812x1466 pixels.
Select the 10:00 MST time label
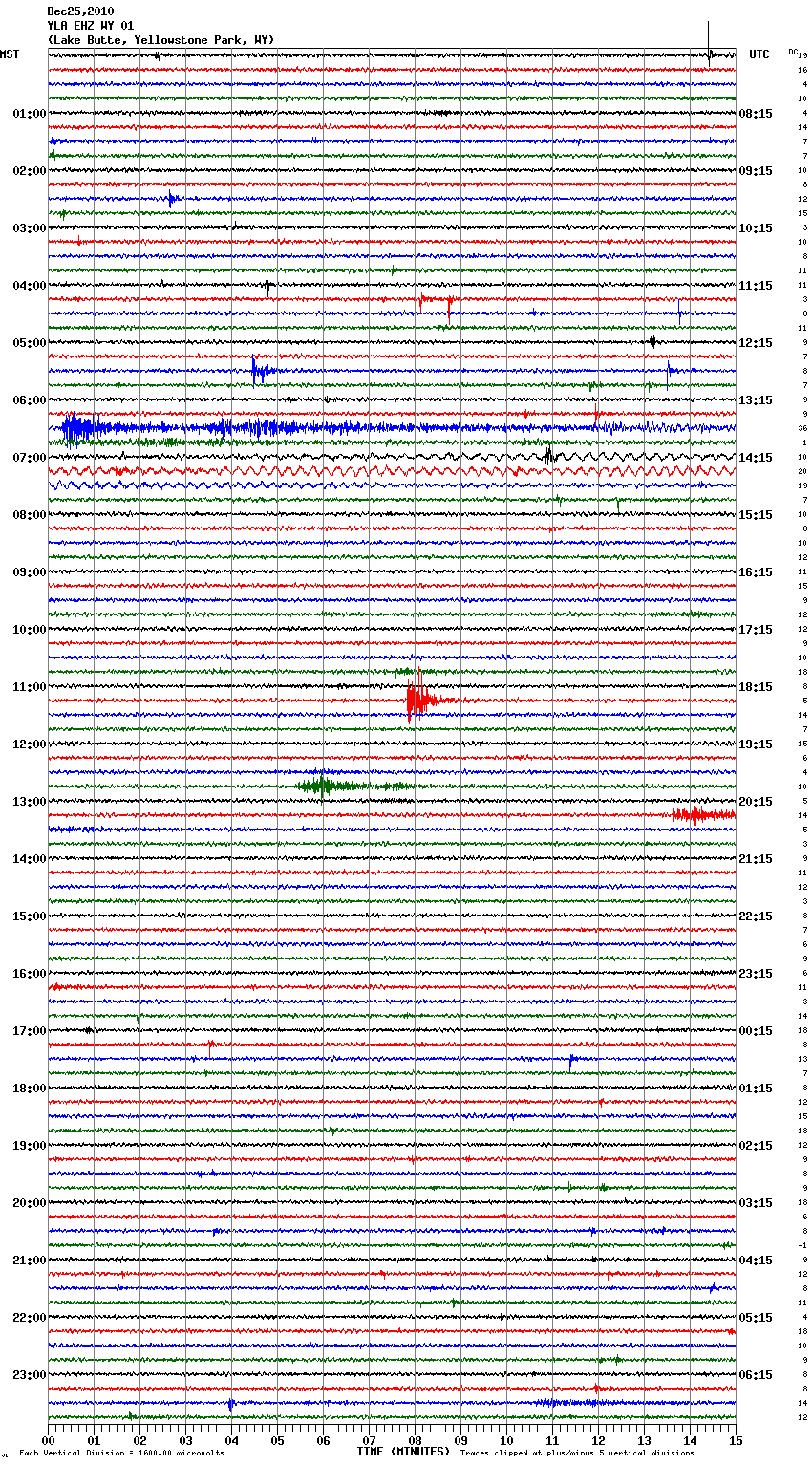[x=30, y=630]
